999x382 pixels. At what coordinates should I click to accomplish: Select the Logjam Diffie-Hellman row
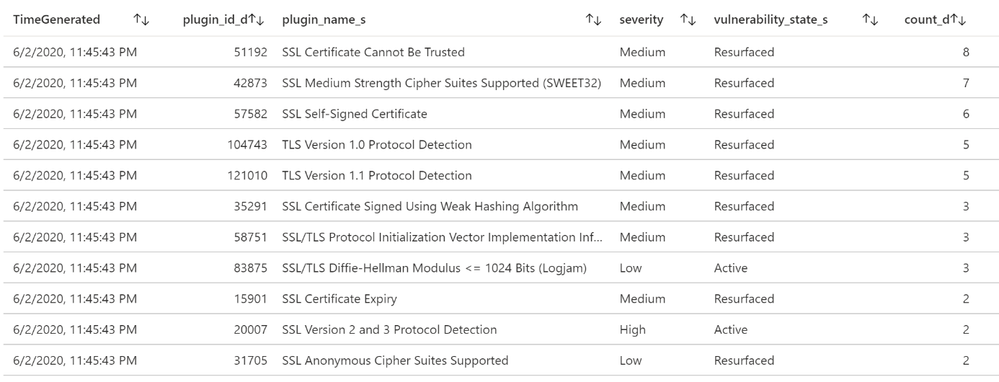pyautogui.click(x=500, y=268)
